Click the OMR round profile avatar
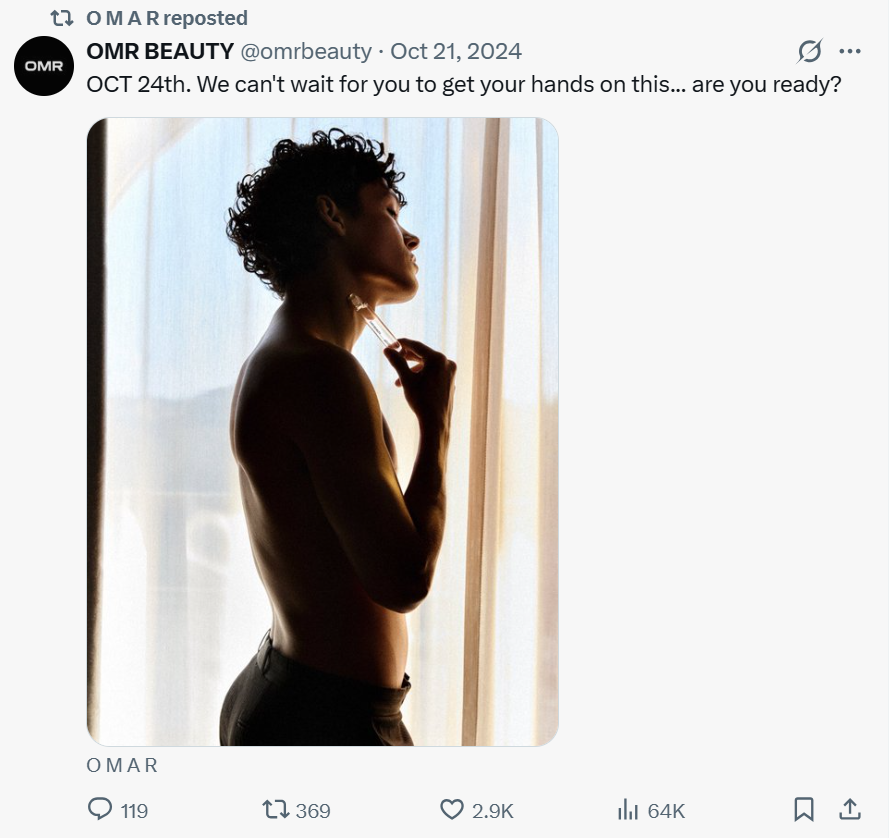 [44, 67]
